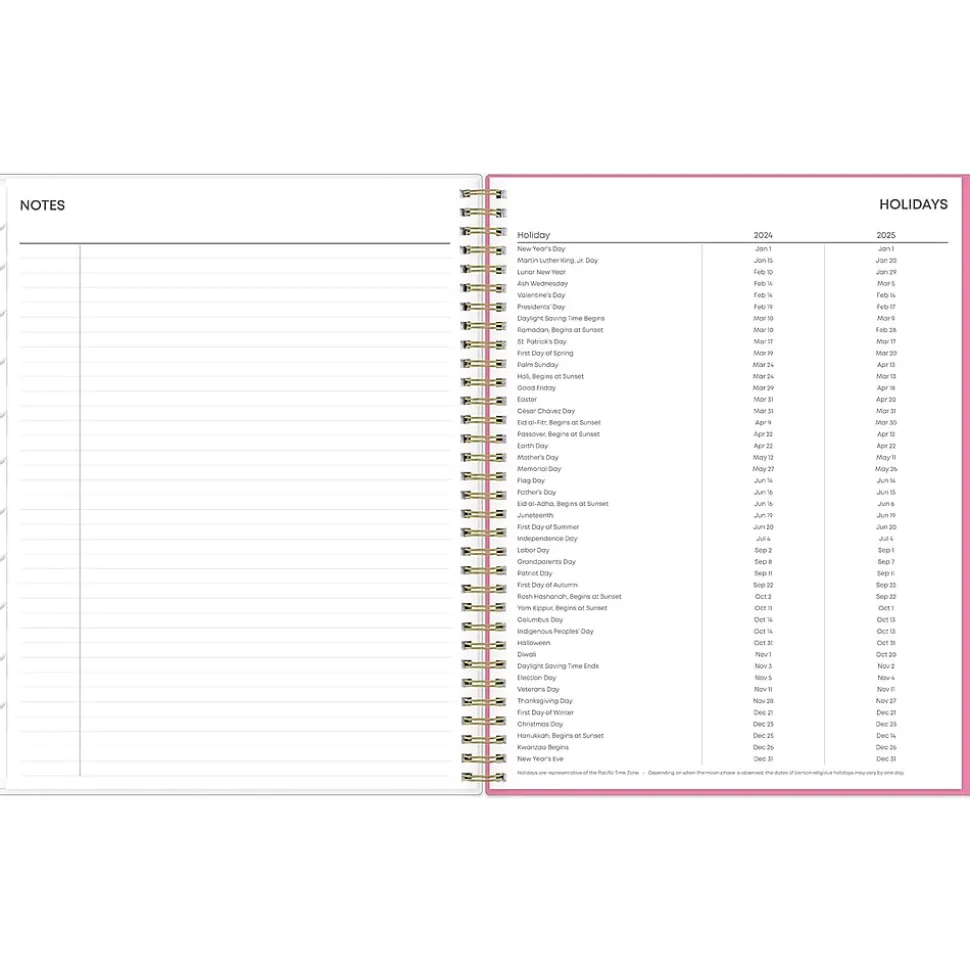Click the Juneteenth holiday entry
970x971 pixels.
534,516
